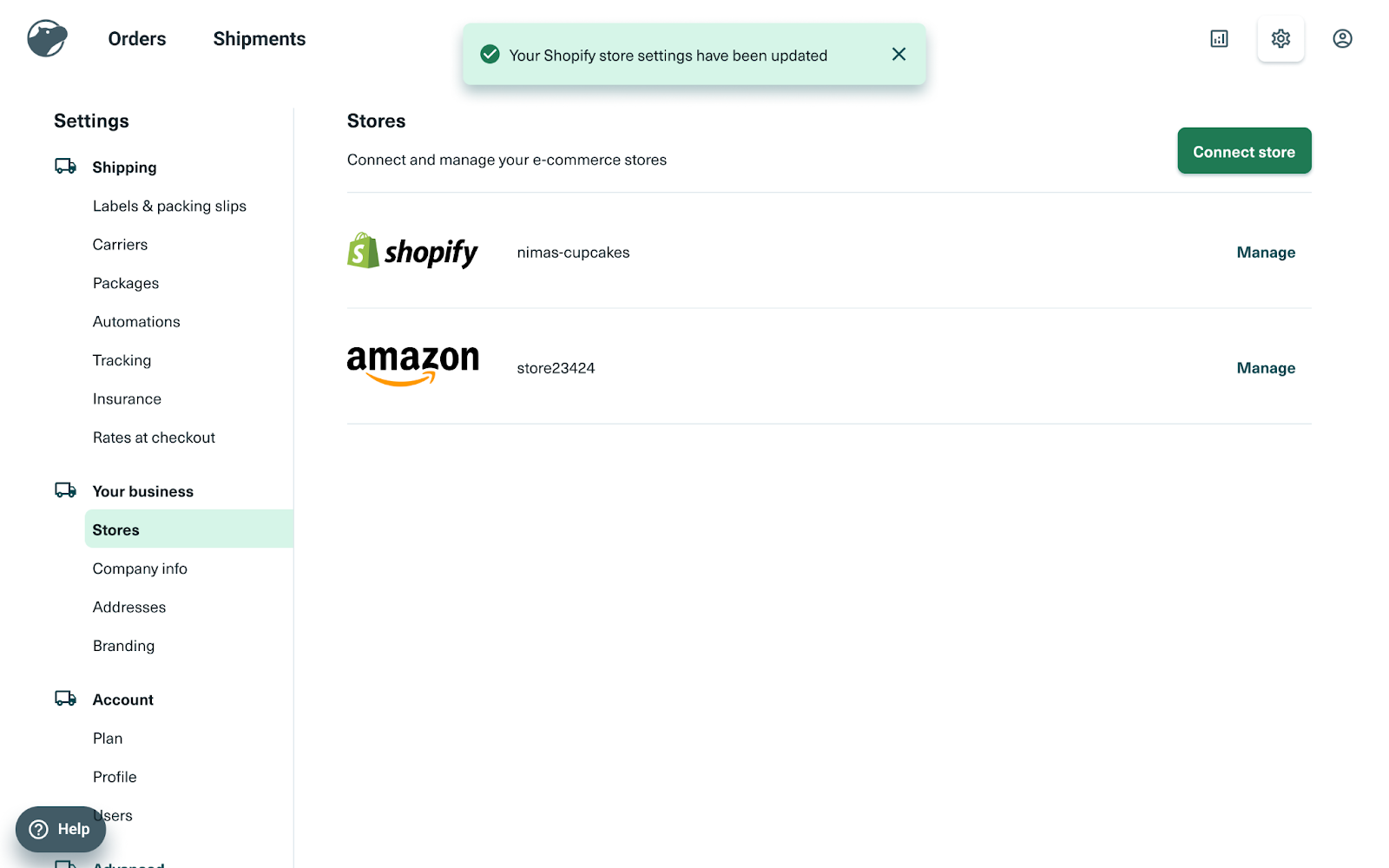Open the Shipments tab
The width and height of the screenshot is (1389, 868).
coord(260,39)
